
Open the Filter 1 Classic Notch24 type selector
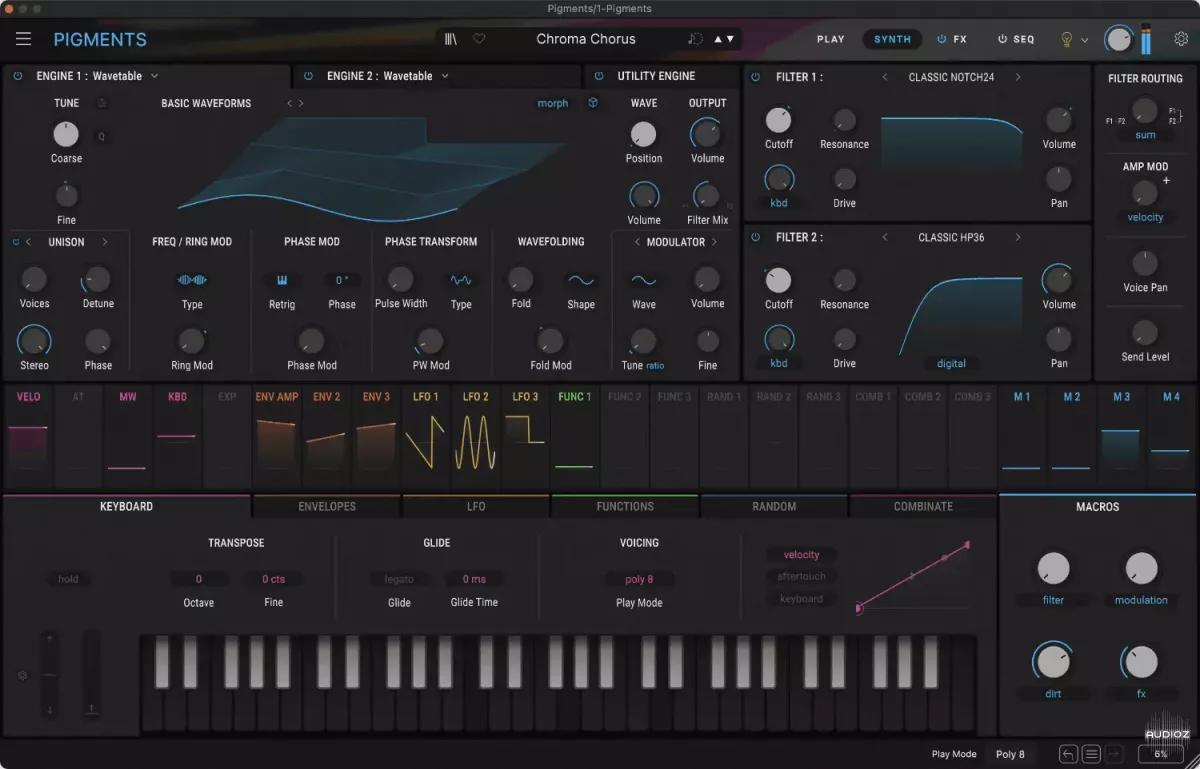(x=950, y=77)
